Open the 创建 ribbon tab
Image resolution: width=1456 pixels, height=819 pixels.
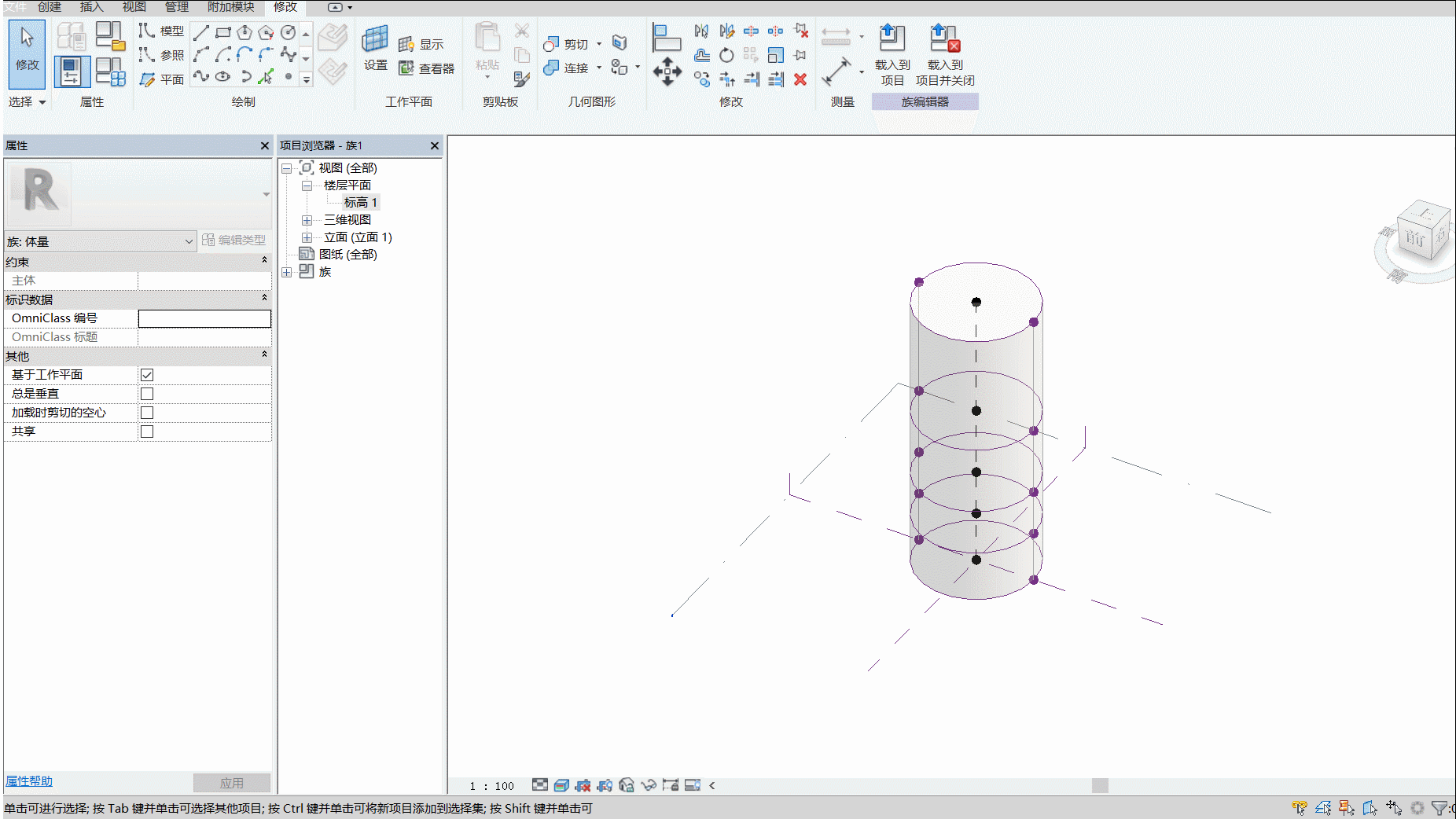tap(50, 7)
